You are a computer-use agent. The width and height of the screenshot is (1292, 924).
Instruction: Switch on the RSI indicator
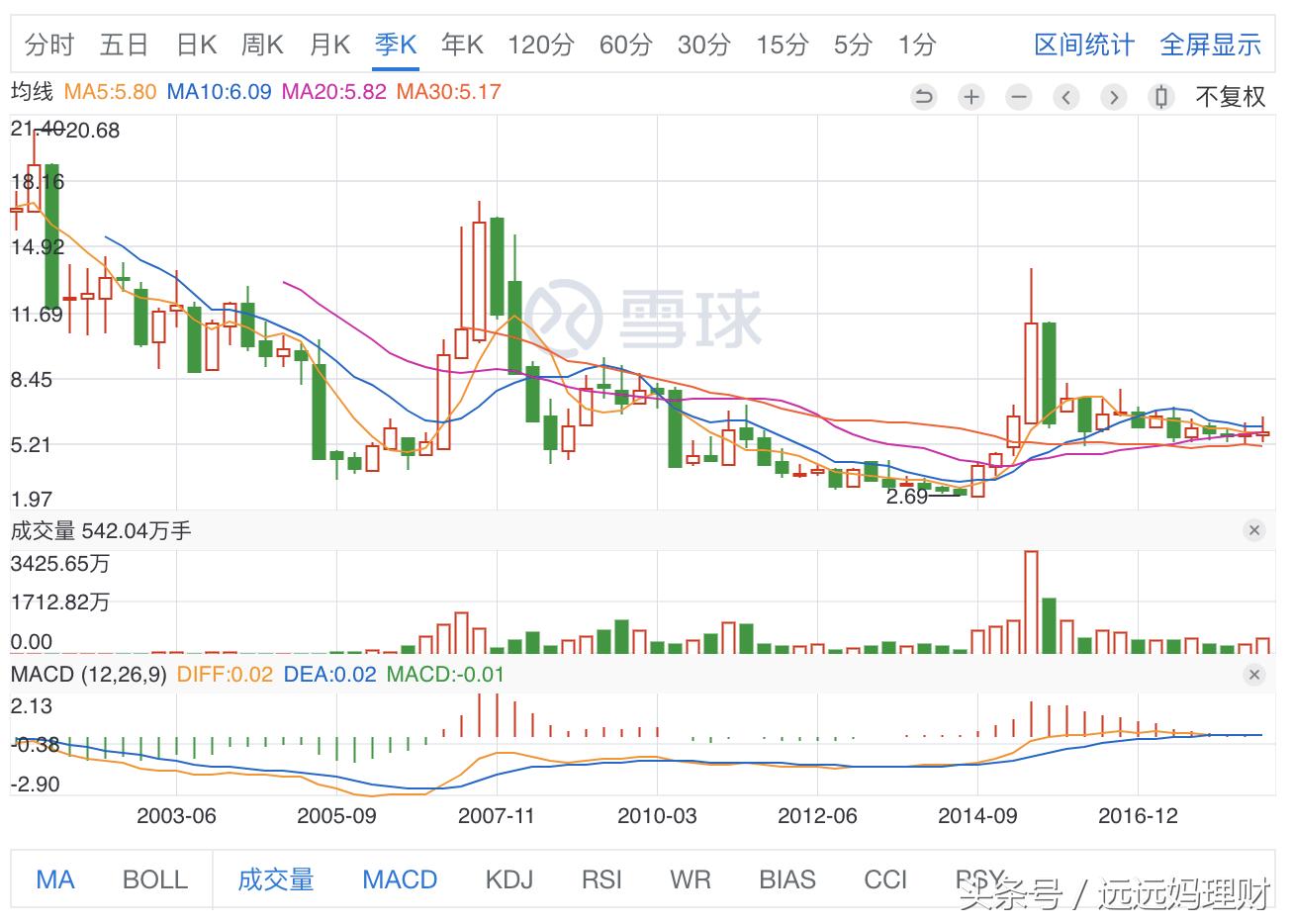[x=600, y=878]
